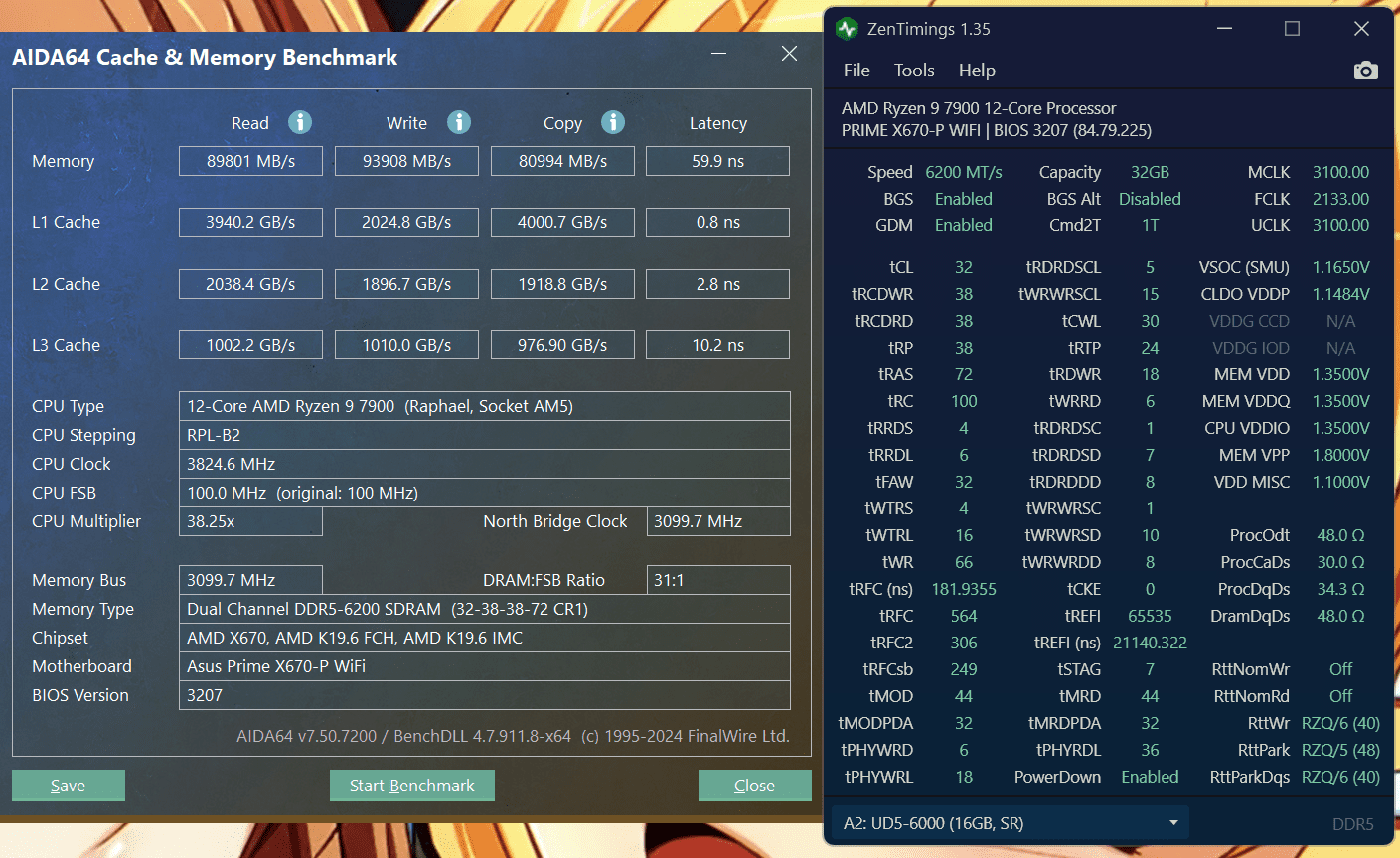
Task: Take a screenshot with ZenTimings camera icon
Action: click(1366, 71)
